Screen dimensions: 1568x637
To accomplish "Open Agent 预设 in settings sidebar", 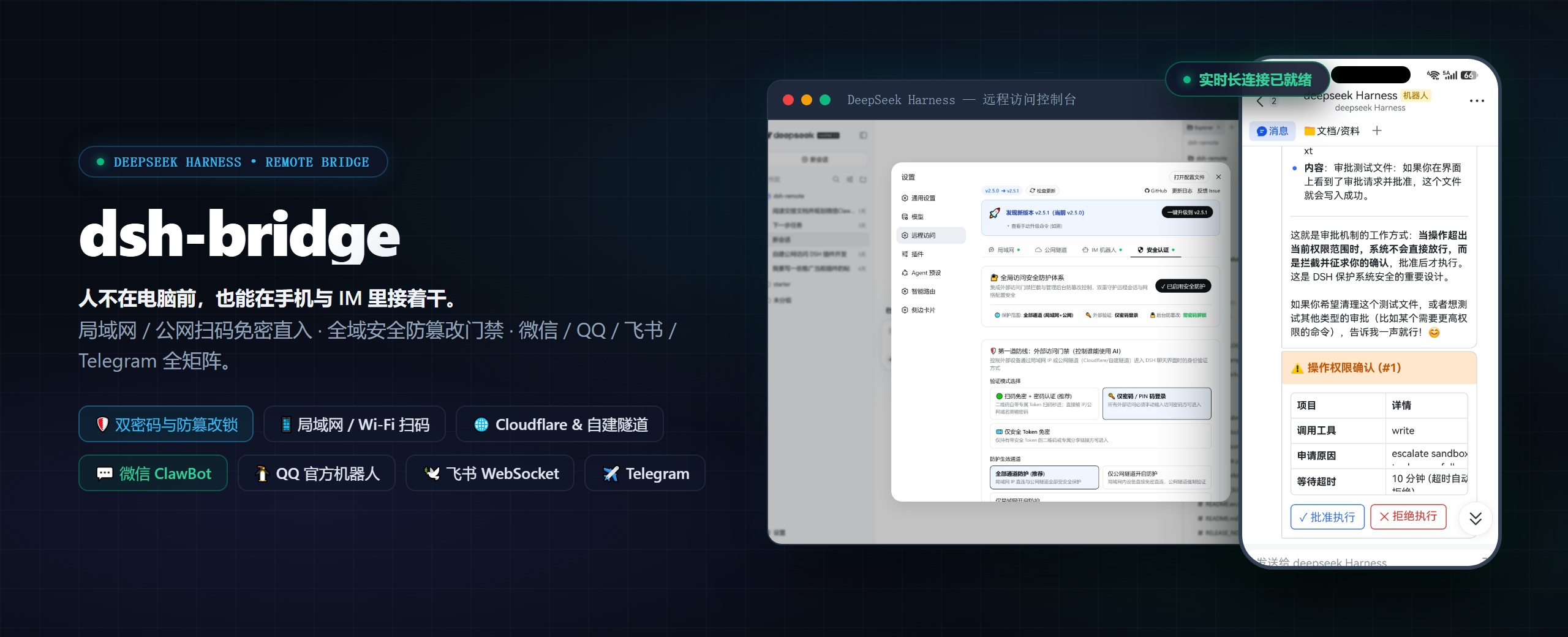I will tap(930, 273).
